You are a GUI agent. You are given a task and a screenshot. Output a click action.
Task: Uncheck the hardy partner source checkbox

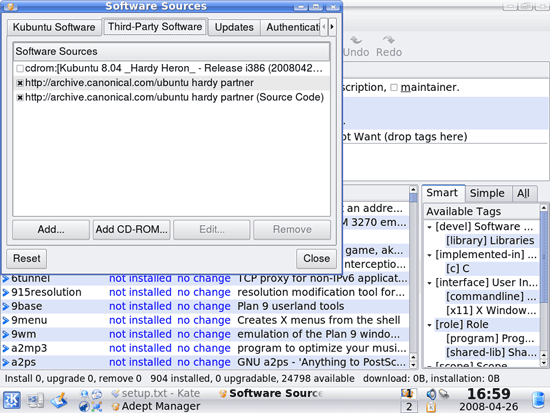20,83
